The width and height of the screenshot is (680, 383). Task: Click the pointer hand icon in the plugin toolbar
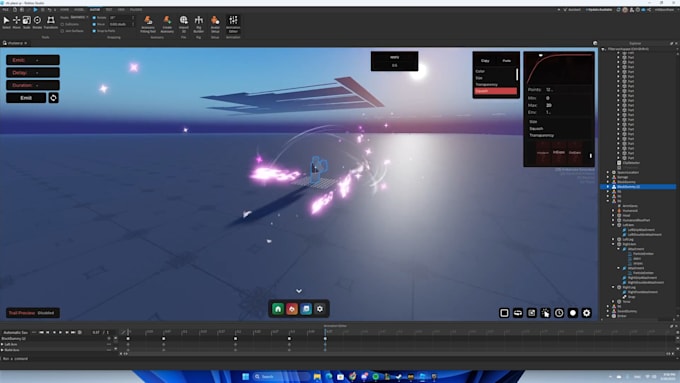(x=545, y=313)
